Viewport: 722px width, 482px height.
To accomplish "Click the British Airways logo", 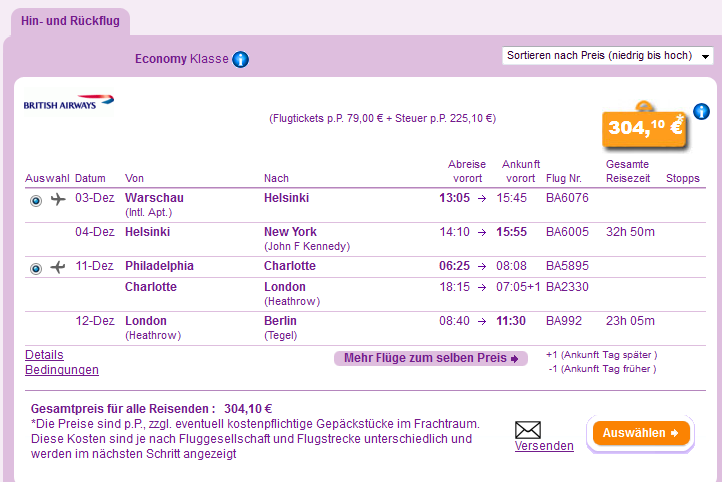I will click(69, 102).
